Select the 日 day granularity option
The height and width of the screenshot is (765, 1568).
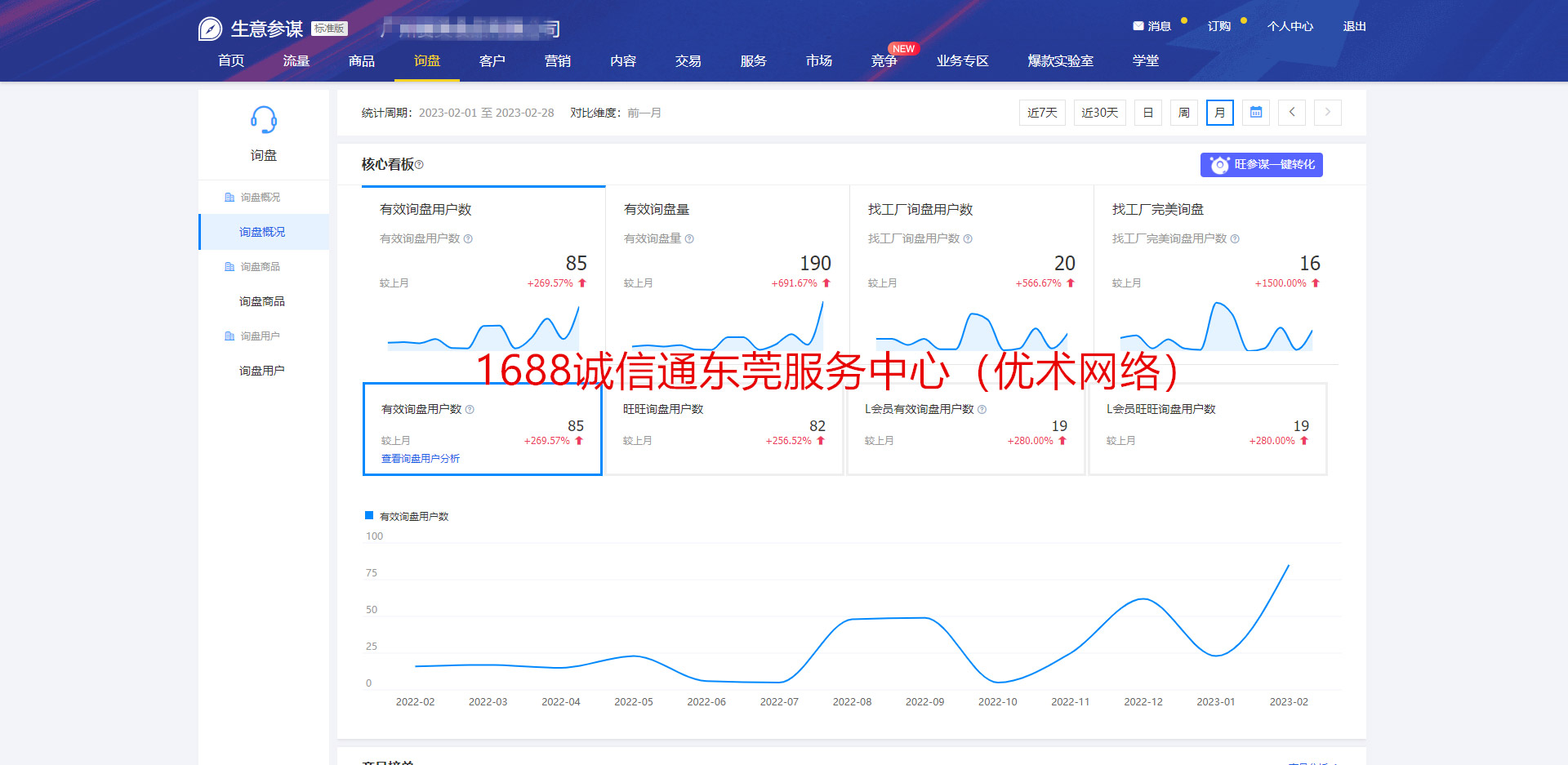[1148, 113]
